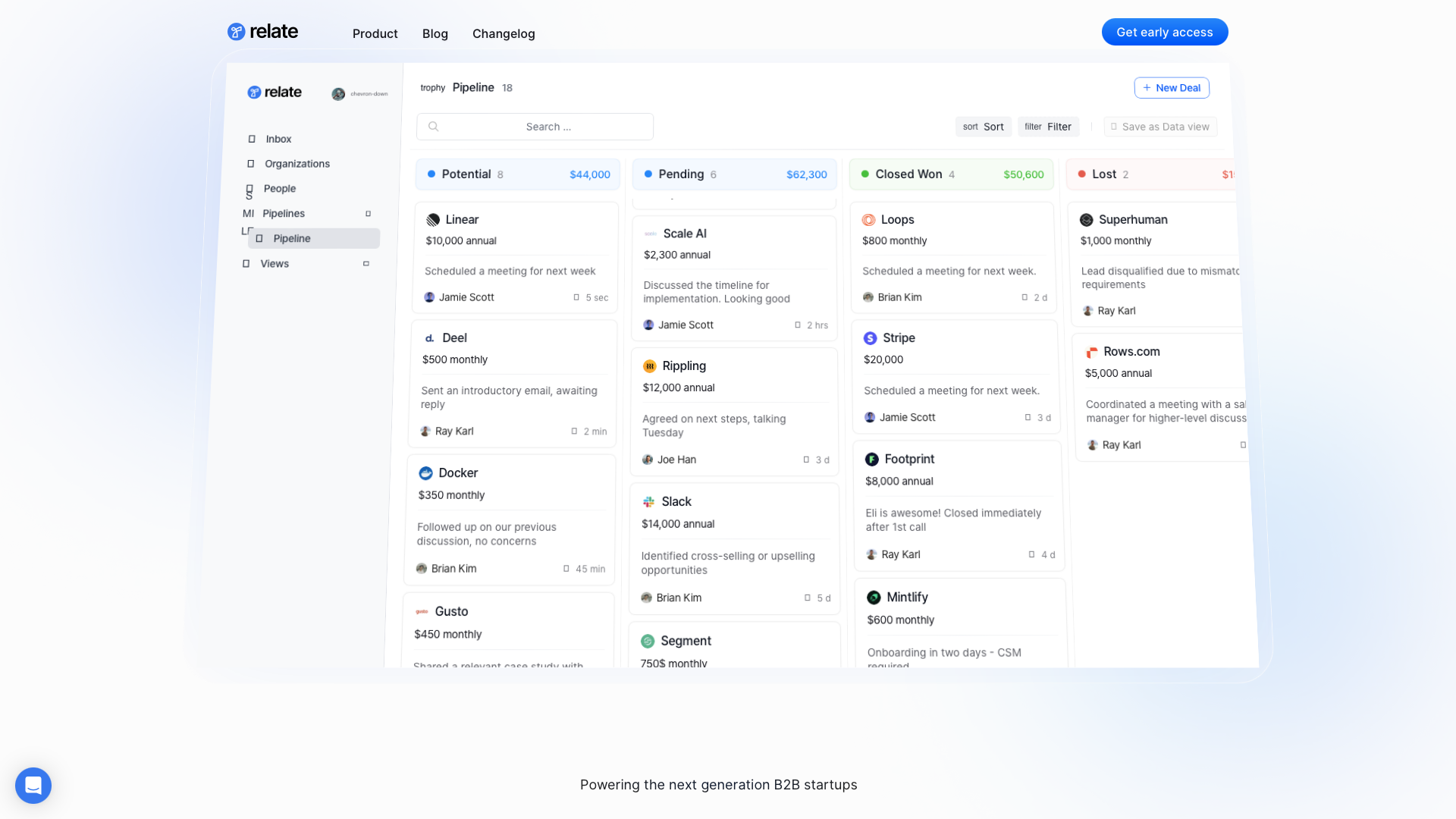Select the Pipeline sub-item in the sidebar
The image size is (1456, 819).
coord(314,238)
